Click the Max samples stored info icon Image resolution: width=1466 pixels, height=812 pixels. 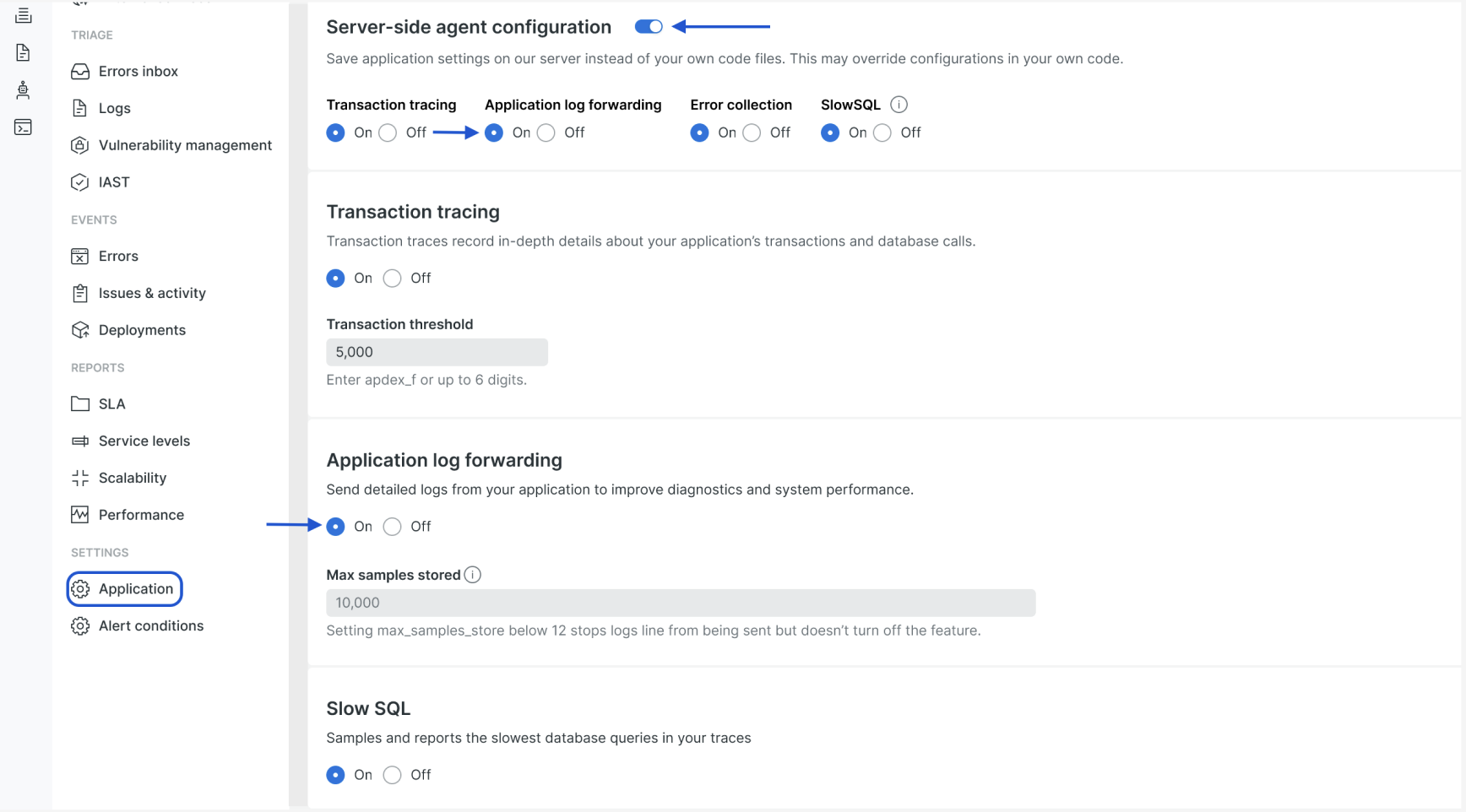[473, 574]
